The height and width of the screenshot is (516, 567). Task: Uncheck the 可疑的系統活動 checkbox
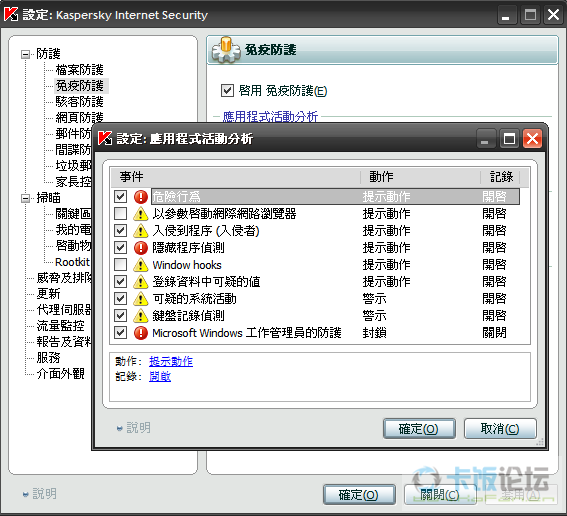120,299
